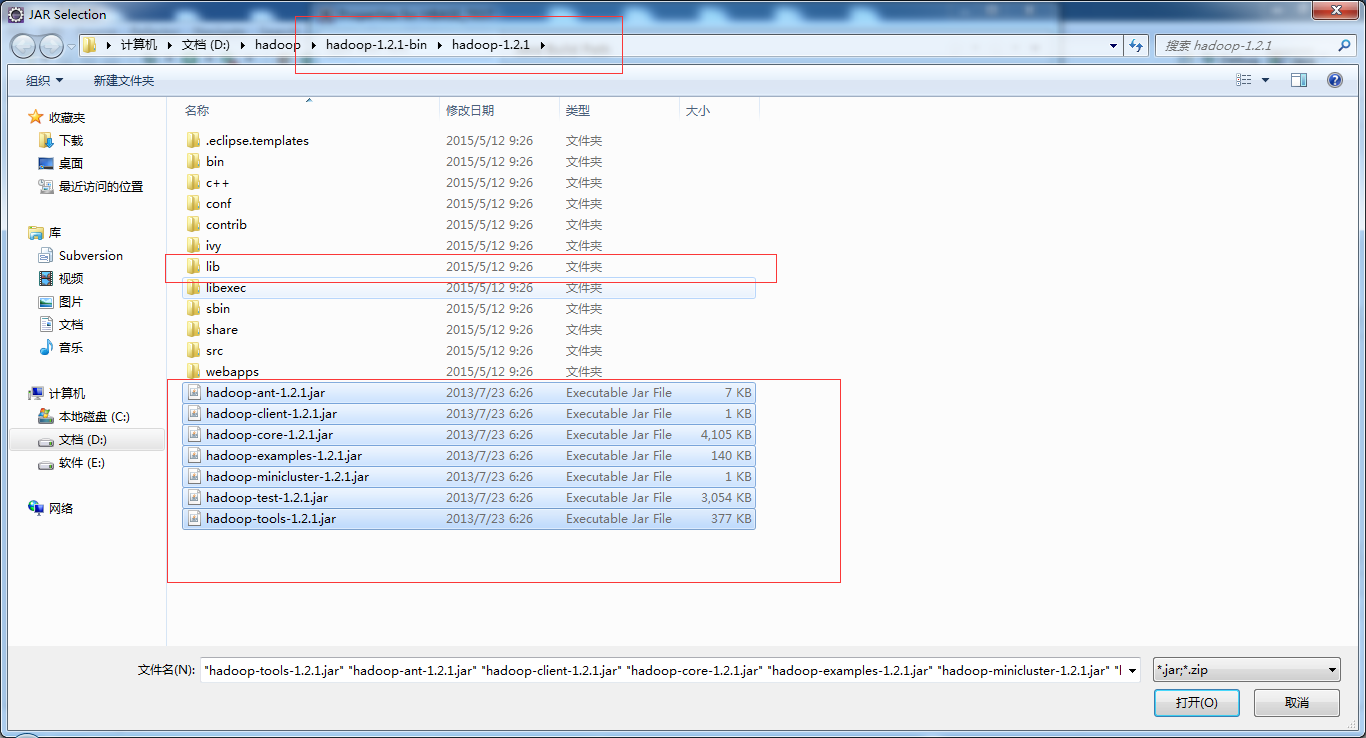Select the 桌面 desktop icon in sidebar
This screenshot has height=738, width=1366.
click(45, 163)
